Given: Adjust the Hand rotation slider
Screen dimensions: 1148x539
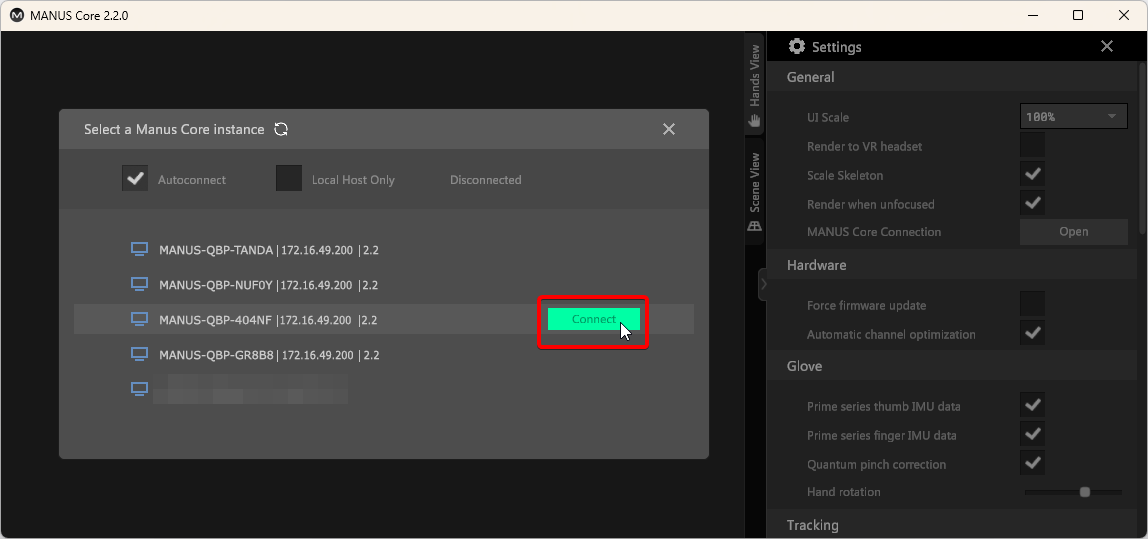Looking at the screenshot, I should [1084, 492].
